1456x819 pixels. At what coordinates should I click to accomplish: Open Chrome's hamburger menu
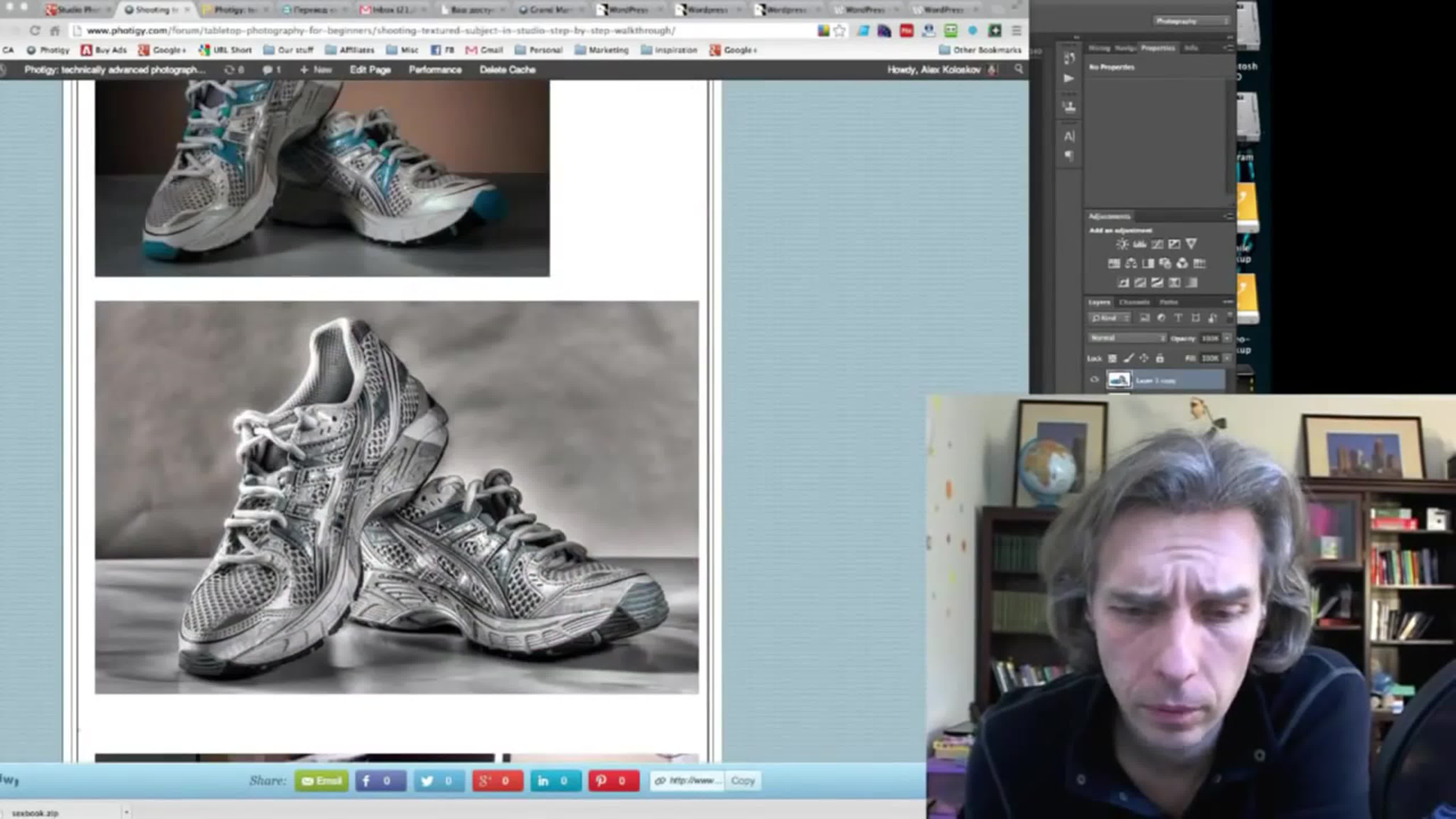pyautogui.click(x=1016, y=31)
